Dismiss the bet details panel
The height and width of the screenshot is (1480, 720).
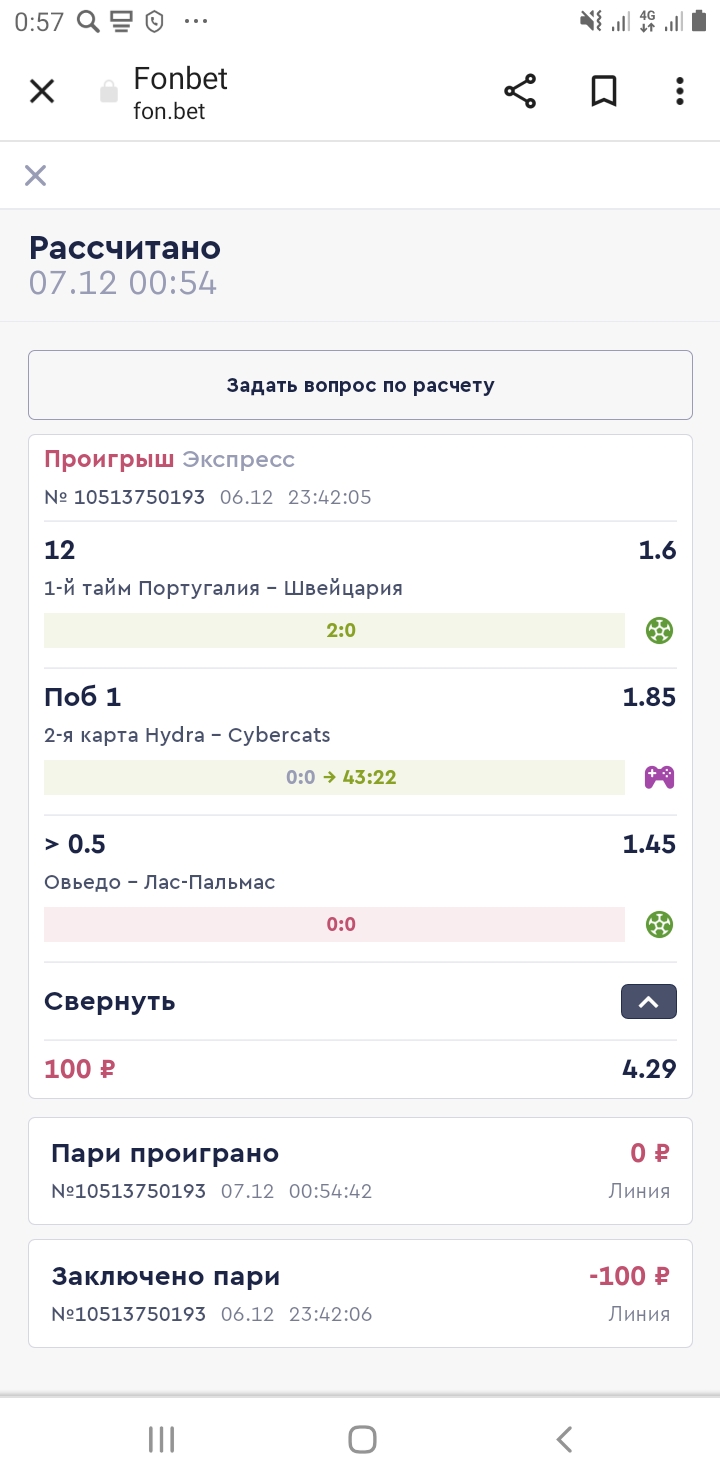click(36, 176)
